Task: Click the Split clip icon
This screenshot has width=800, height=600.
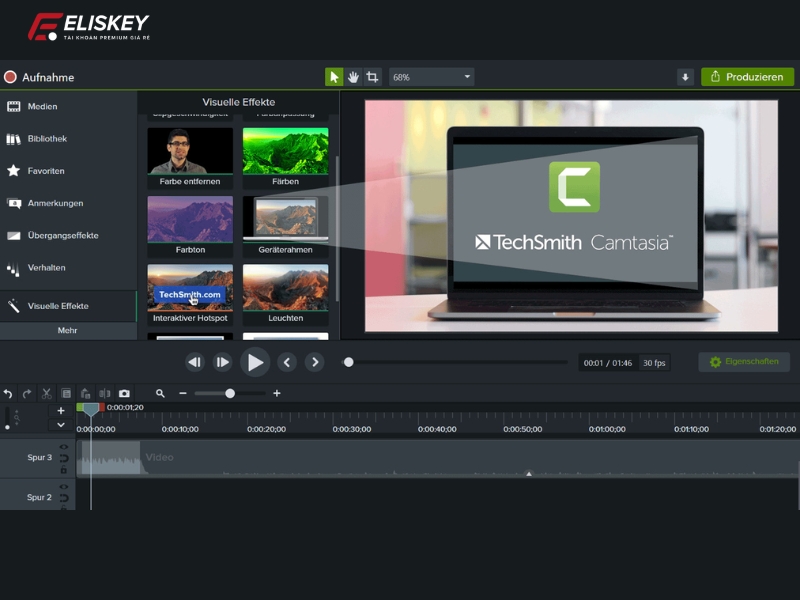Action: pos(105,393)
